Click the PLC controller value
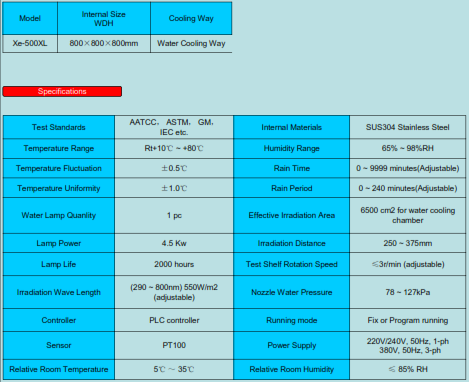Viewport: 469px width, 382px height. [x=174, y=320]
